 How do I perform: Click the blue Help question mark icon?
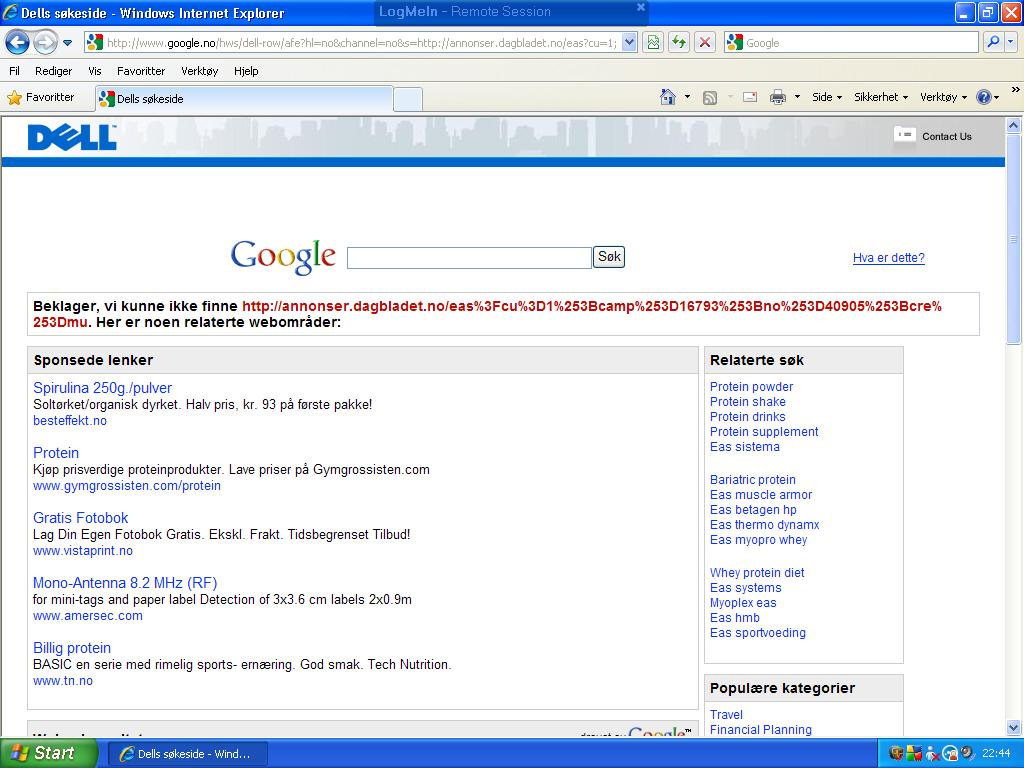(984, 97)
